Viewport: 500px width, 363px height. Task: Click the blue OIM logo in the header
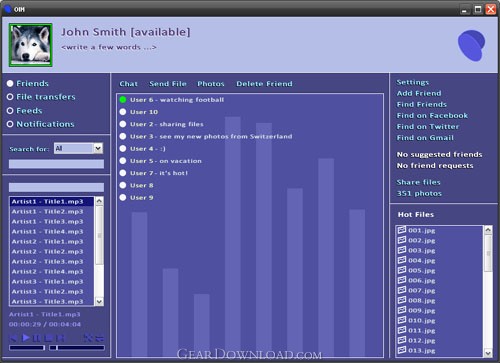(x=471, y=46)
